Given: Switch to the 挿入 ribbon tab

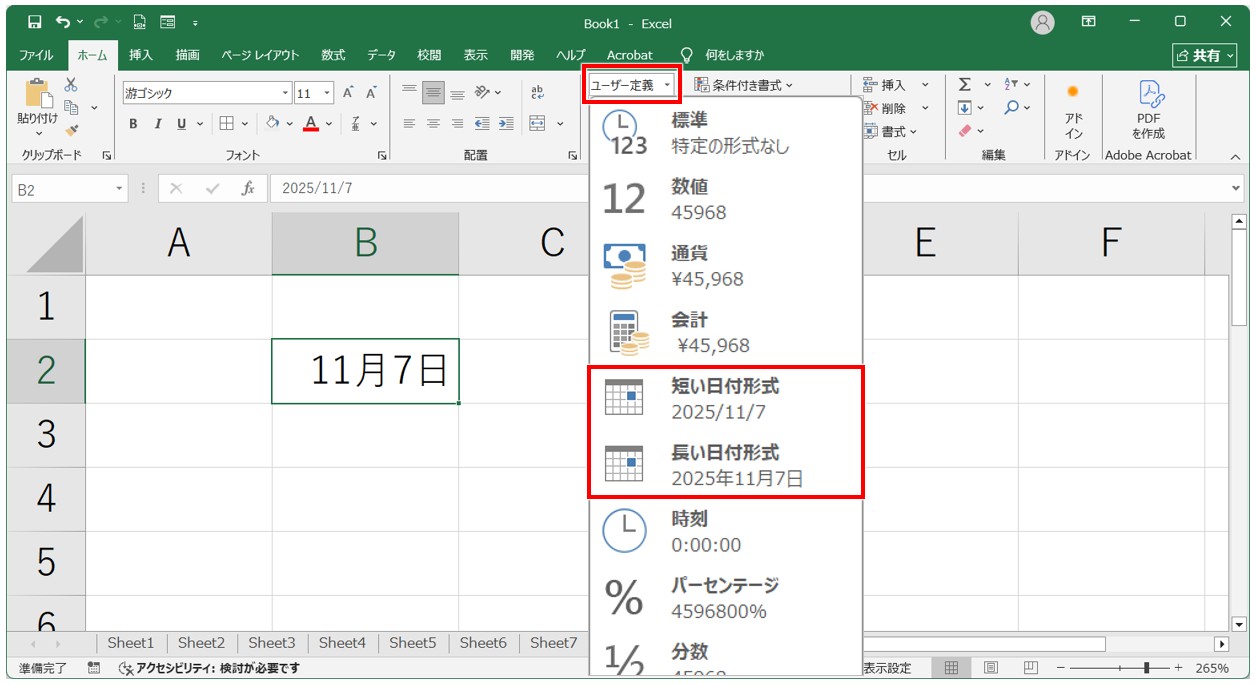Looking at the screenshot, I should pyautogui.click(x=139, y=55).
